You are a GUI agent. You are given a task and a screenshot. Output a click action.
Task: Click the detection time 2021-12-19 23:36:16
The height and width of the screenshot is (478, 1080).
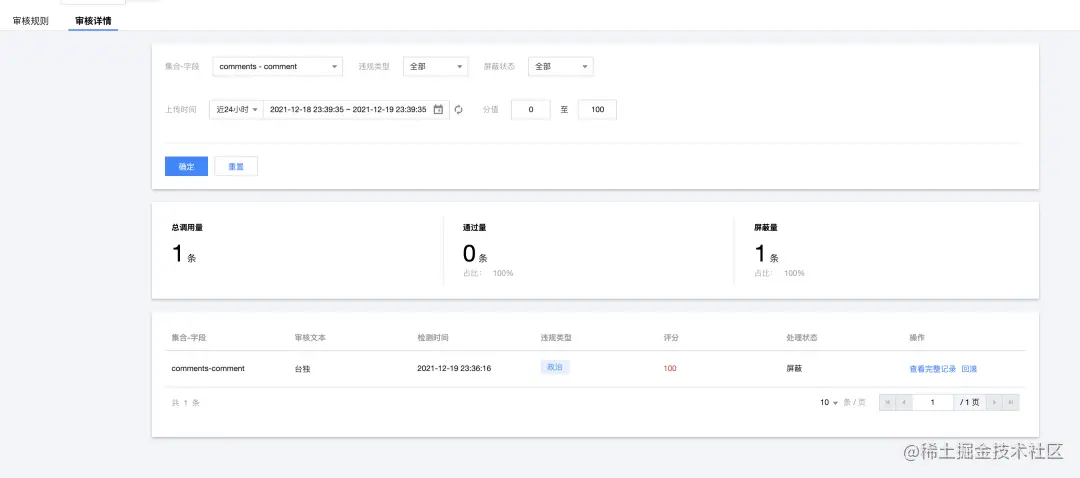click(x=454, y=368)
